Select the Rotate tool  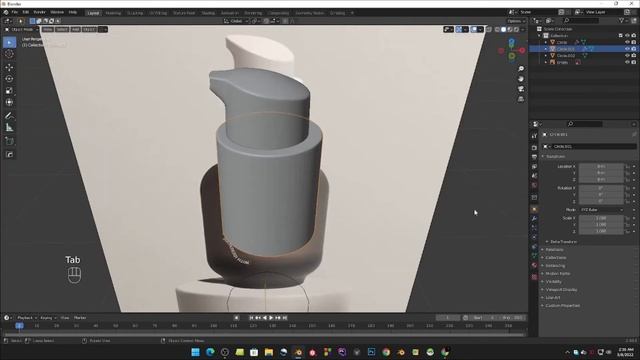pyautogui.click(x=9, y=79)
